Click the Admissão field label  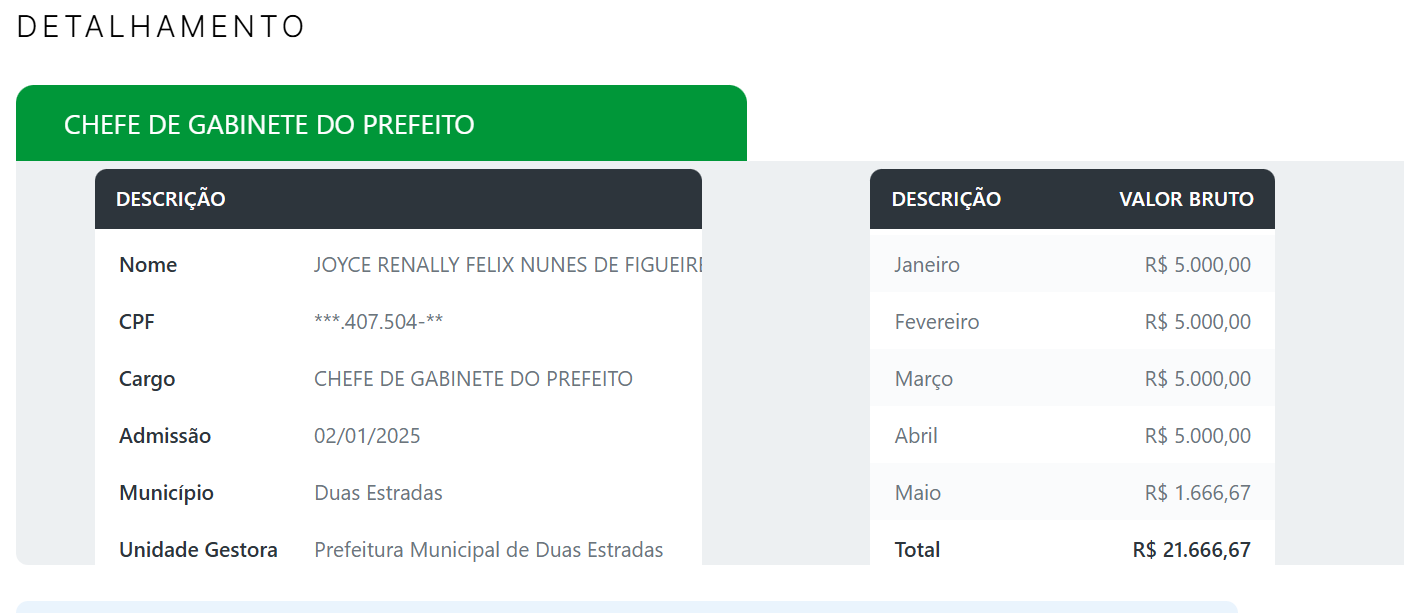pyautogui.click(x=165, y=436)
